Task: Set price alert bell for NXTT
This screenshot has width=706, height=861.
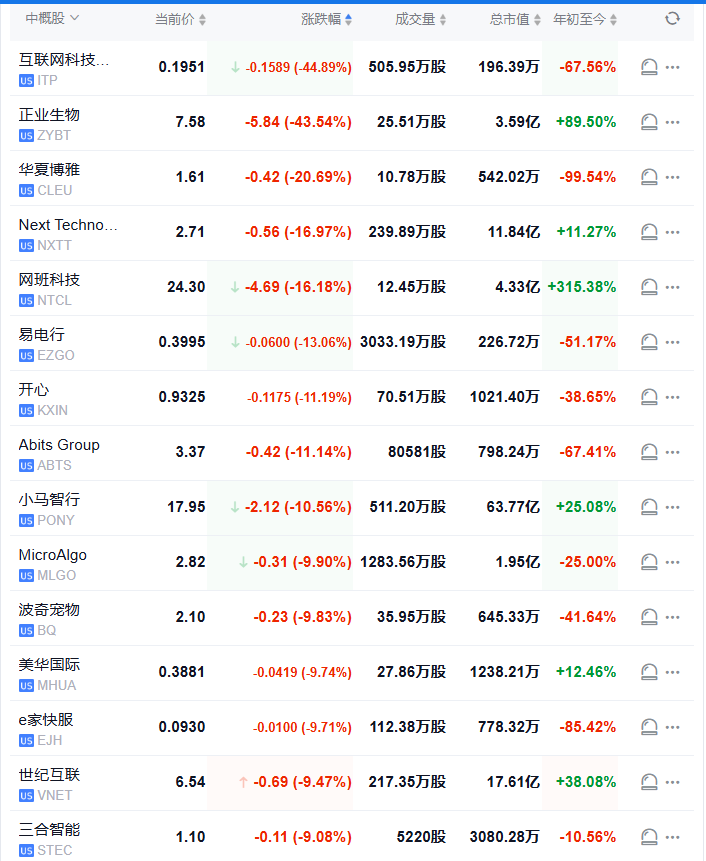Action: point(649,232)
